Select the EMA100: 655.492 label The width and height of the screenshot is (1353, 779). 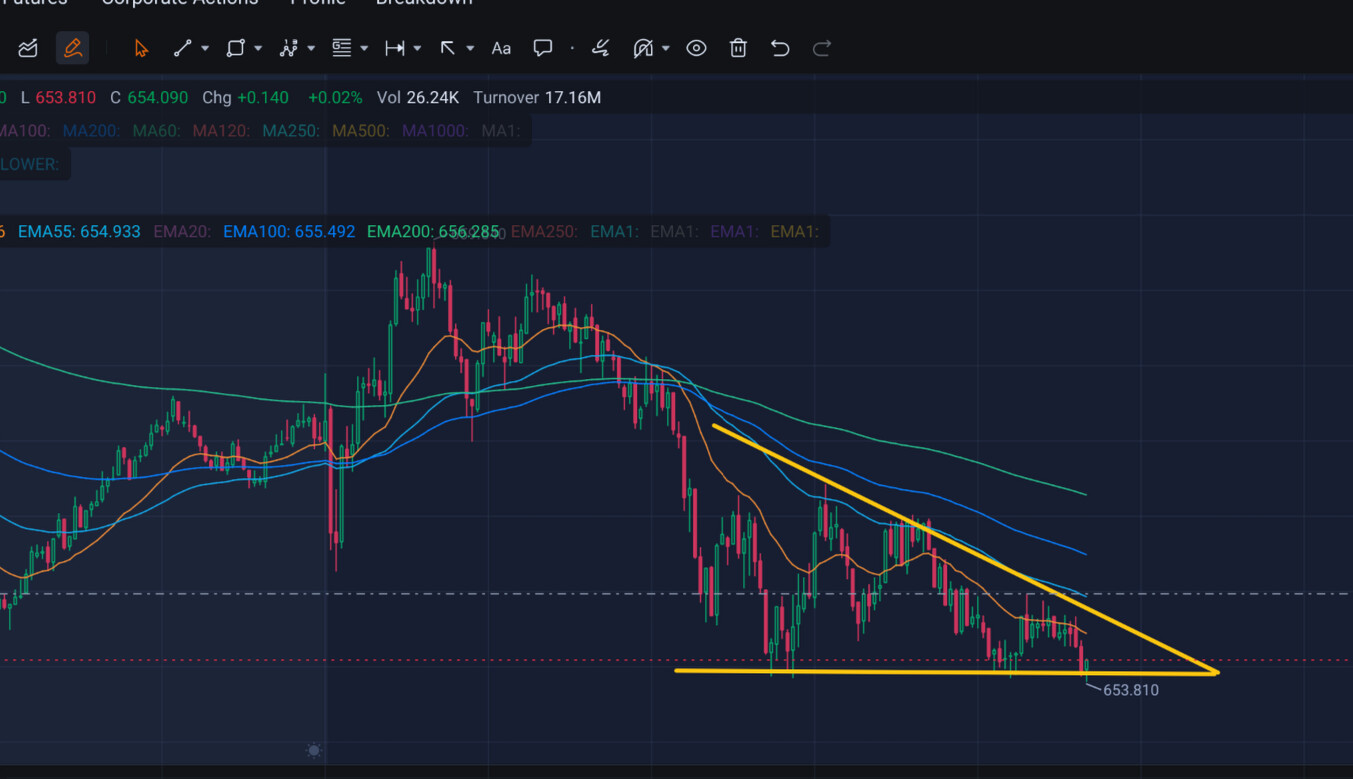point(289,232)
